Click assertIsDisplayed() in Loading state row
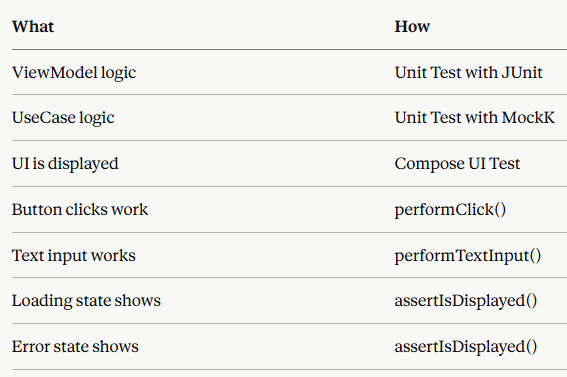Image resolution: width=567 pixels, height=377 pixels. click(466, 301)
